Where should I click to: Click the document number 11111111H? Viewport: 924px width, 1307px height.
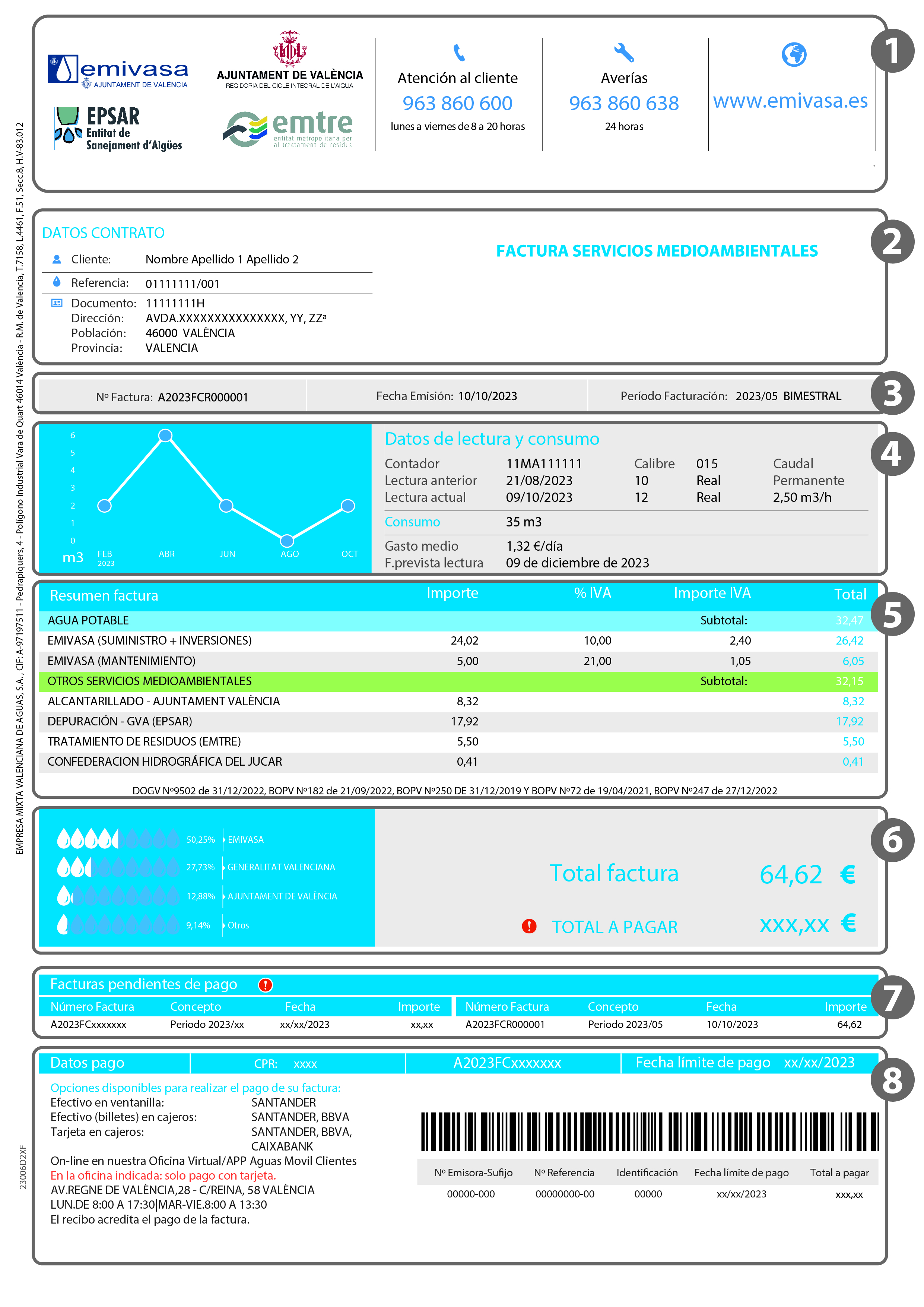175,303
